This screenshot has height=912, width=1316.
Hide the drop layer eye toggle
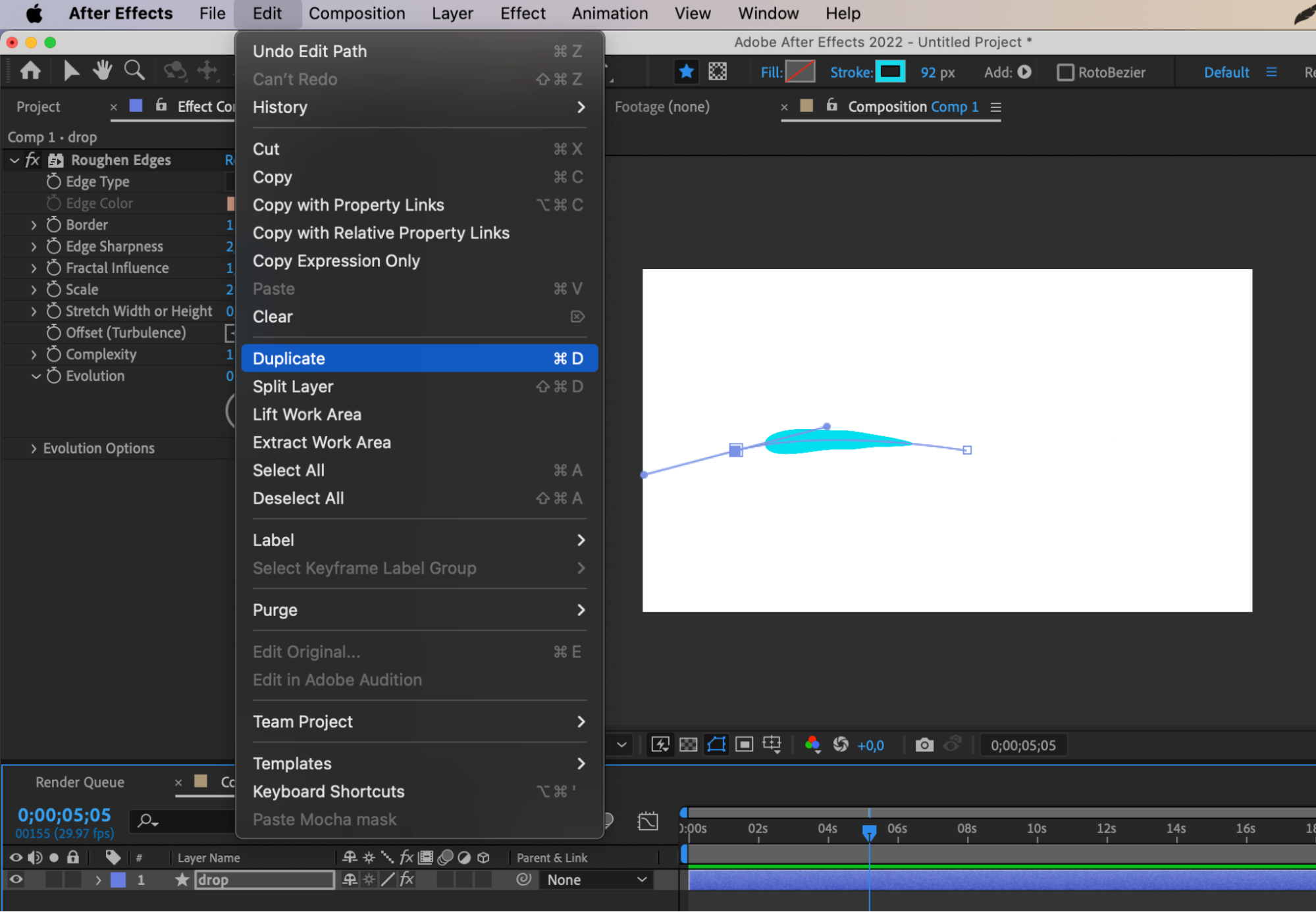coord(16,880)
